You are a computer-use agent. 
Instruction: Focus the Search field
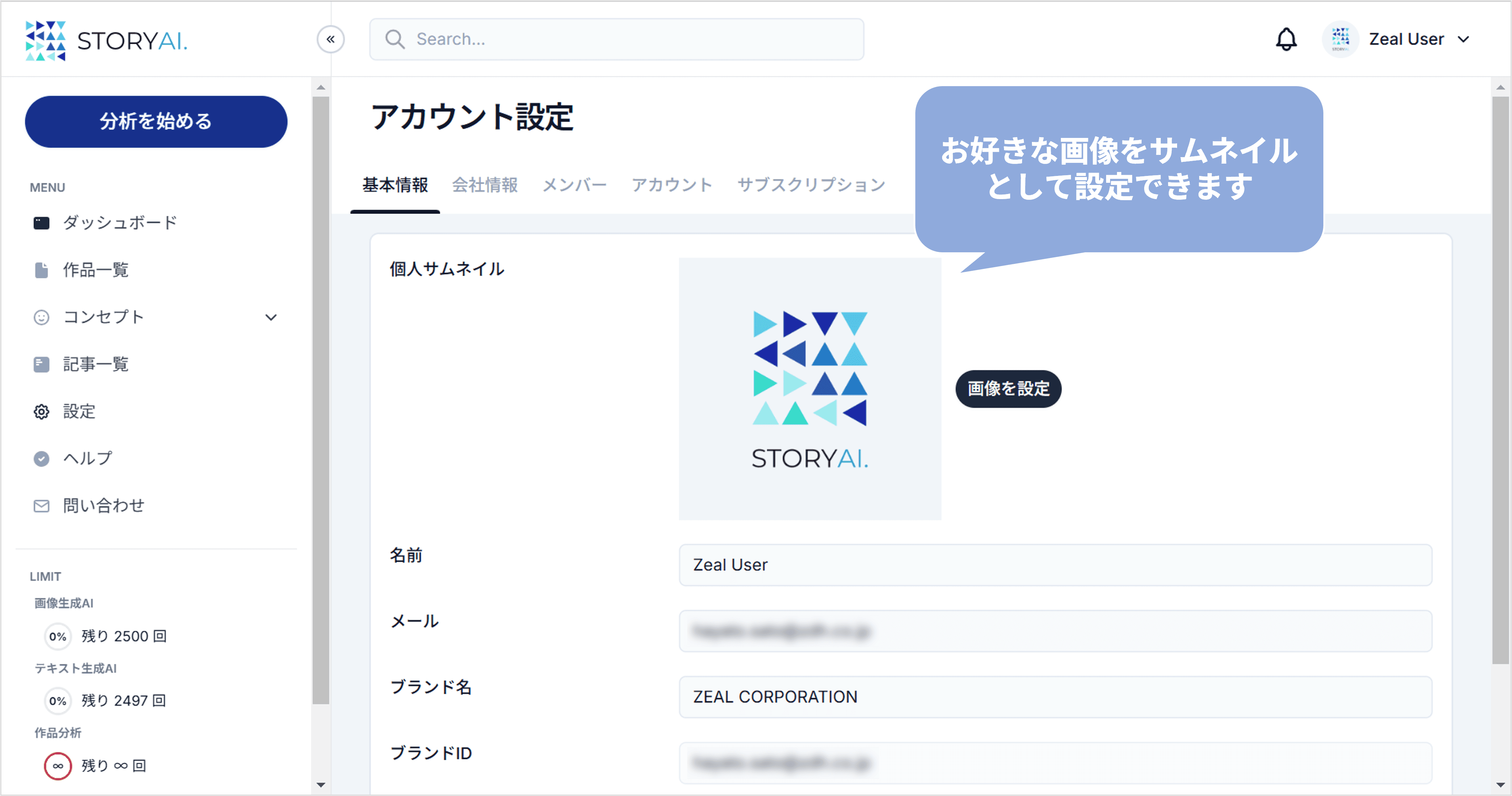(x=616, y=39)
